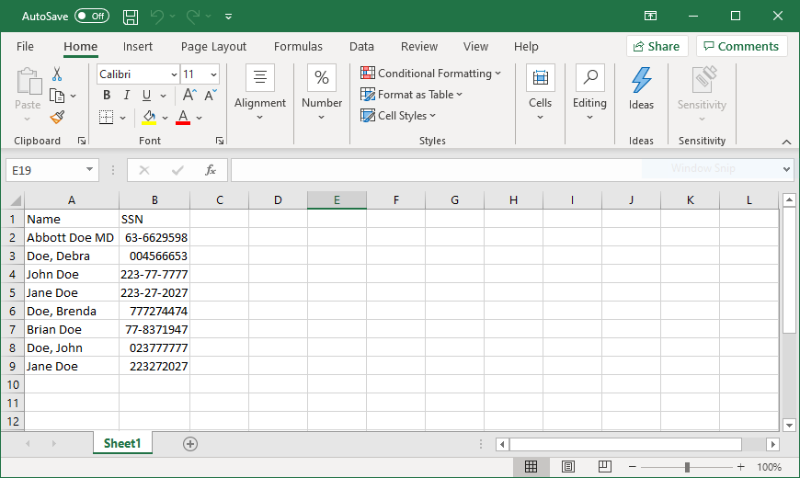Click the Share button
The height and width of the screenshot is (478, 800).
(x=655, y=46)
